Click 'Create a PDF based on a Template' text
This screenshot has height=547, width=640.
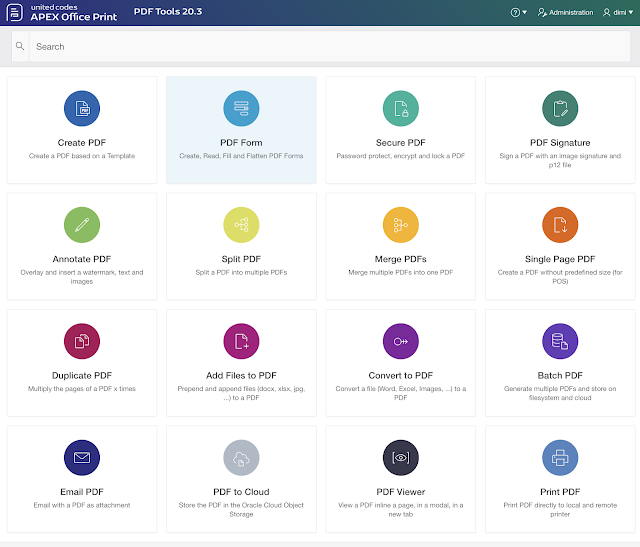(x=82, y=156)
